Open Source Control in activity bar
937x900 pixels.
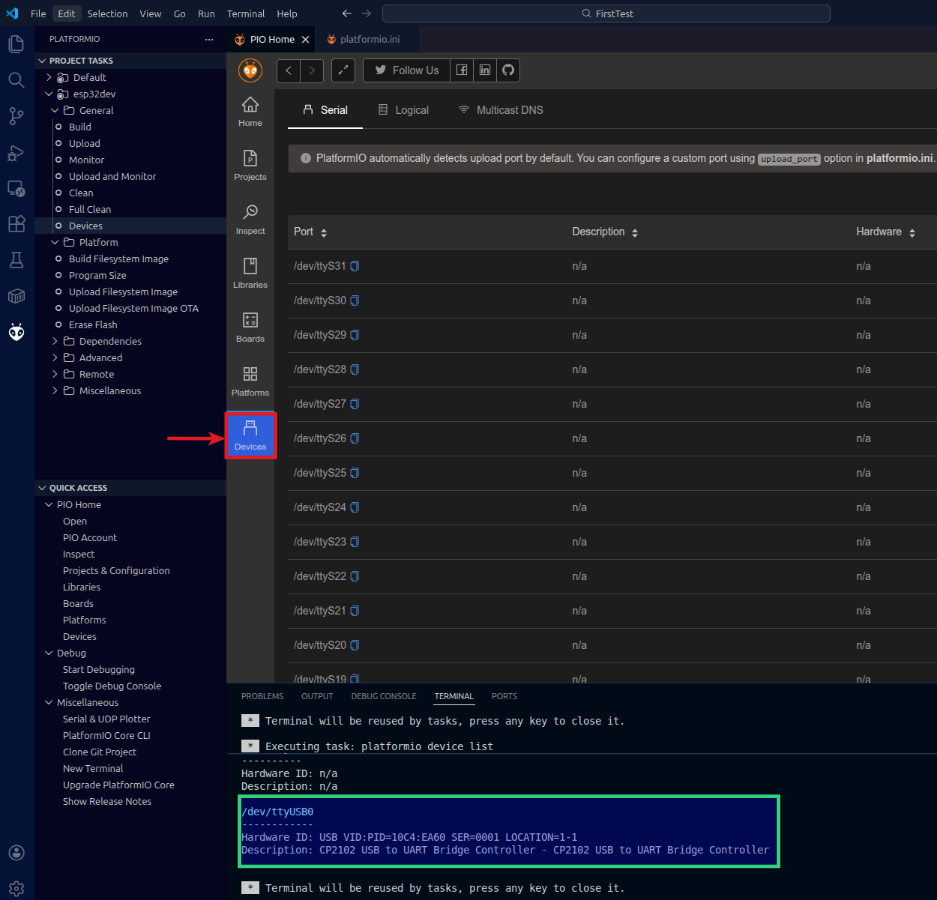(16, 116)
